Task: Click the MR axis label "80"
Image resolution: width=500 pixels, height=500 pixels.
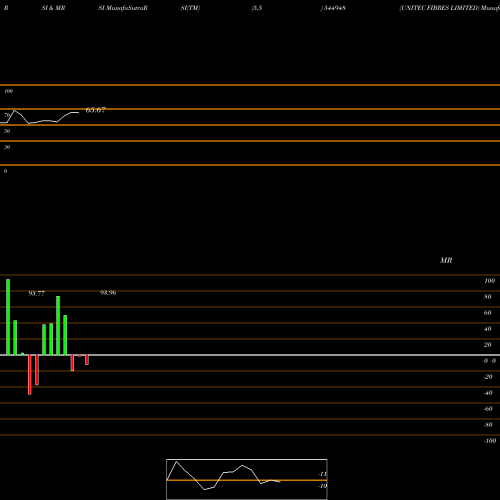Action: [488, 297]
